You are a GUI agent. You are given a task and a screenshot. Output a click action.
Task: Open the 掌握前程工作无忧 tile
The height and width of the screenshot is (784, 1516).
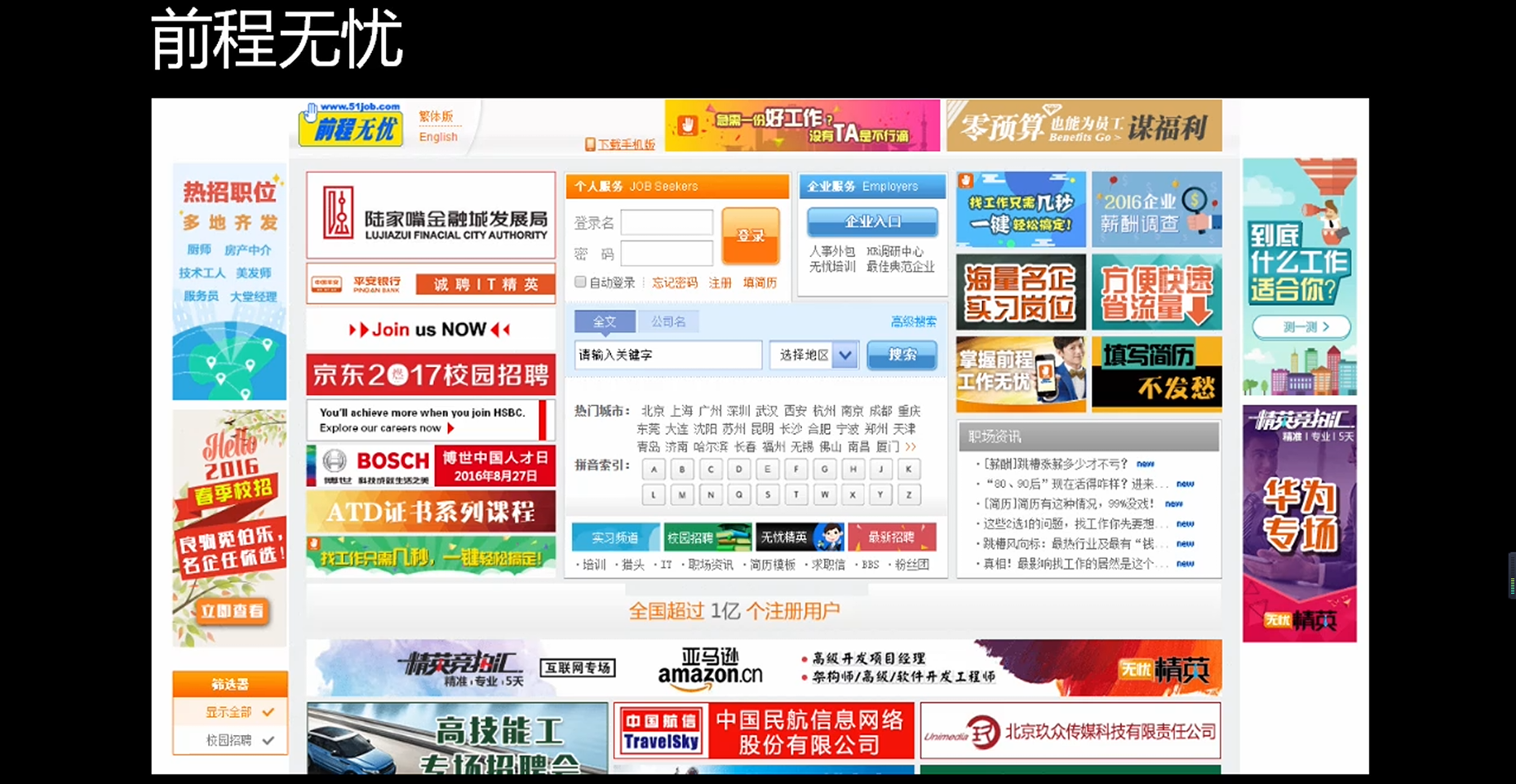coord(1021,374)
